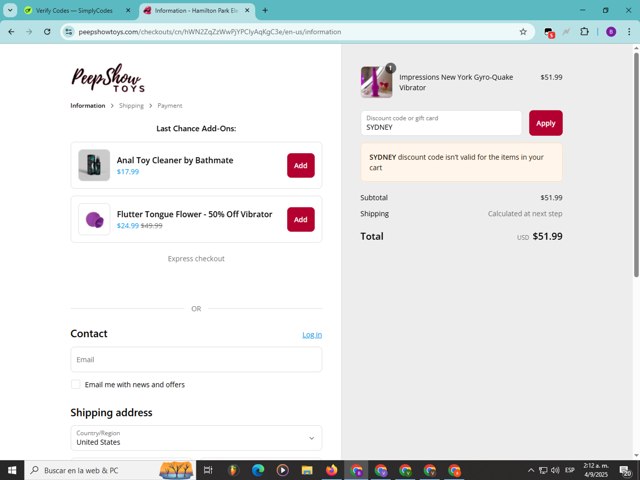This screenshot has width=640, height=480.
Task: Click the Log in link
Action: pyautogui.click(x=312, y=335)
